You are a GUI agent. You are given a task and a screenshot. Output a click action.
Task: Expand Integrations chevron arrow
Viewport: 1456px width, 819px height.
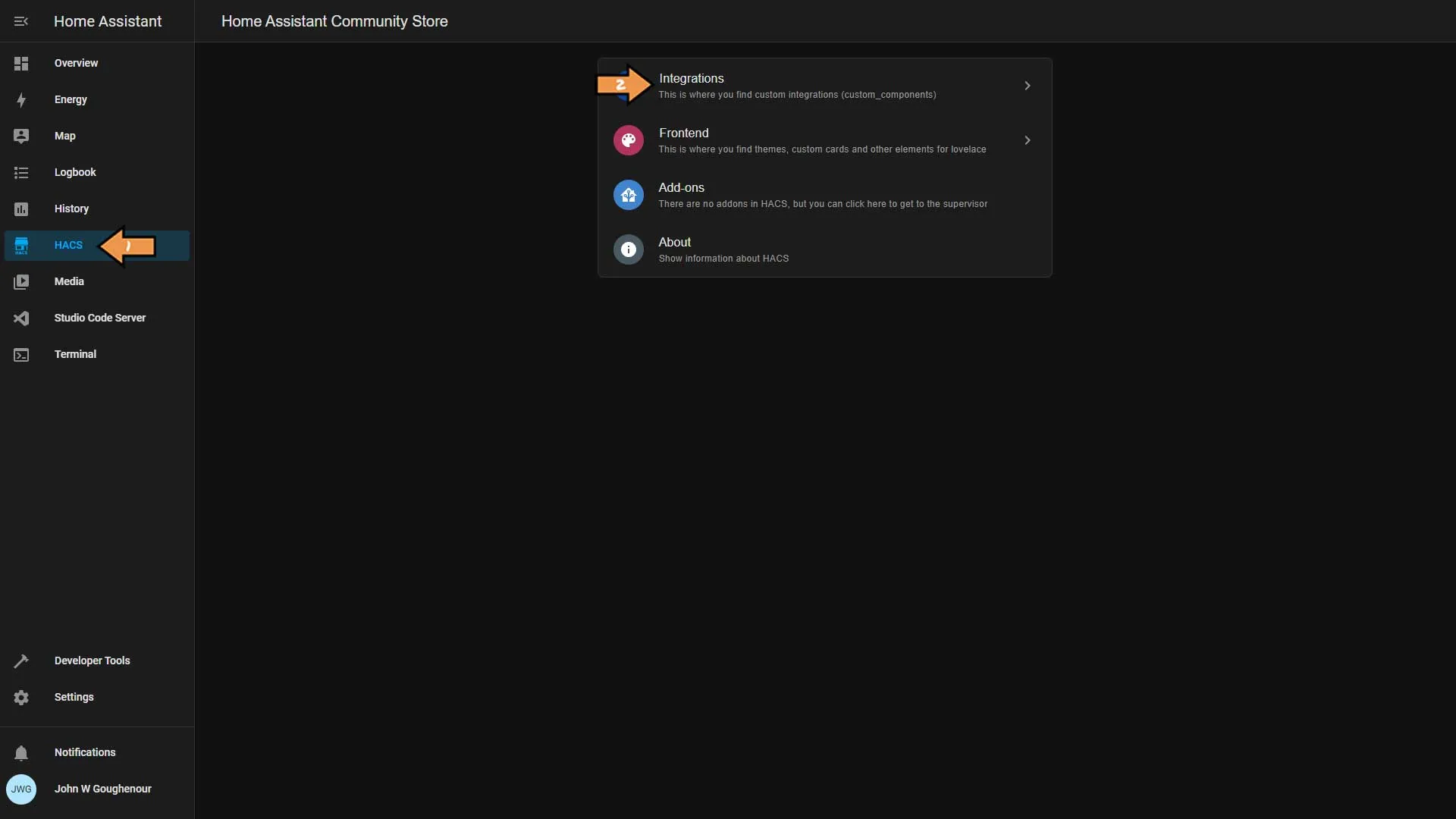coord(1028,85)
